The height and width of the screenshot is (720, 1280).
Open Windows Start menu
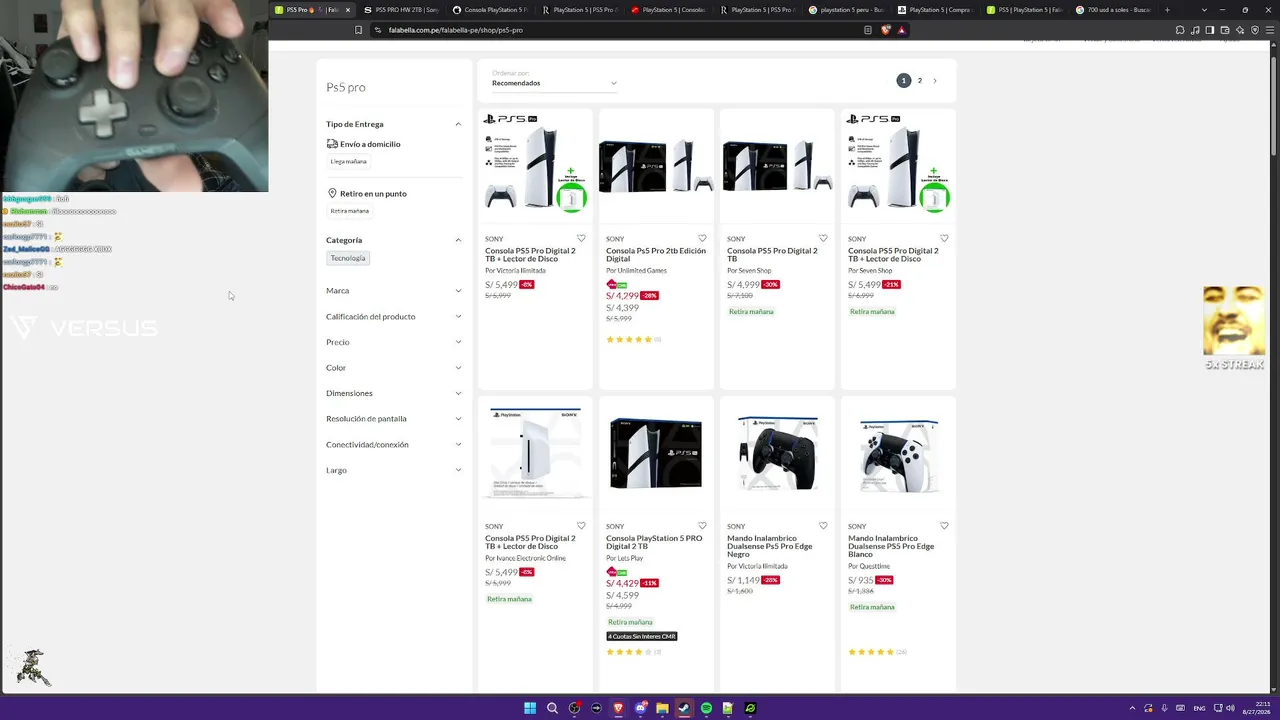(x=530, y=708)
